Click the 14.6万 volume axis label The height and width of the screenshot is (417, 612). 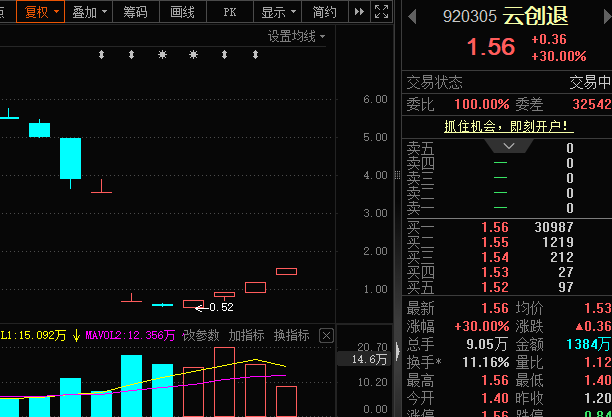coord(369,359)
